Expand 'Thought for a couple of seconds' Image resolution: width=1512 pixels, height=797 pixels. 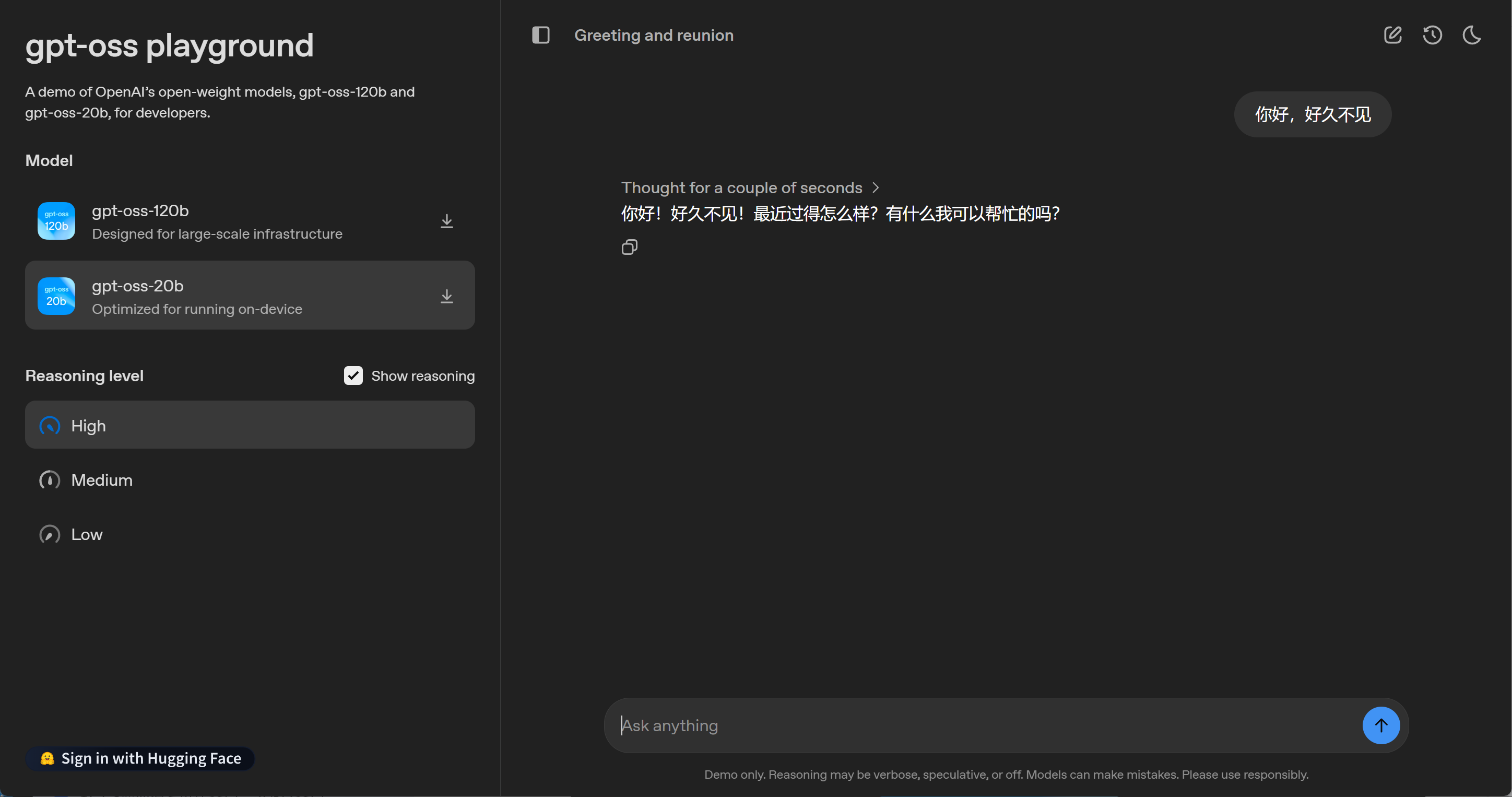point(750,187)
